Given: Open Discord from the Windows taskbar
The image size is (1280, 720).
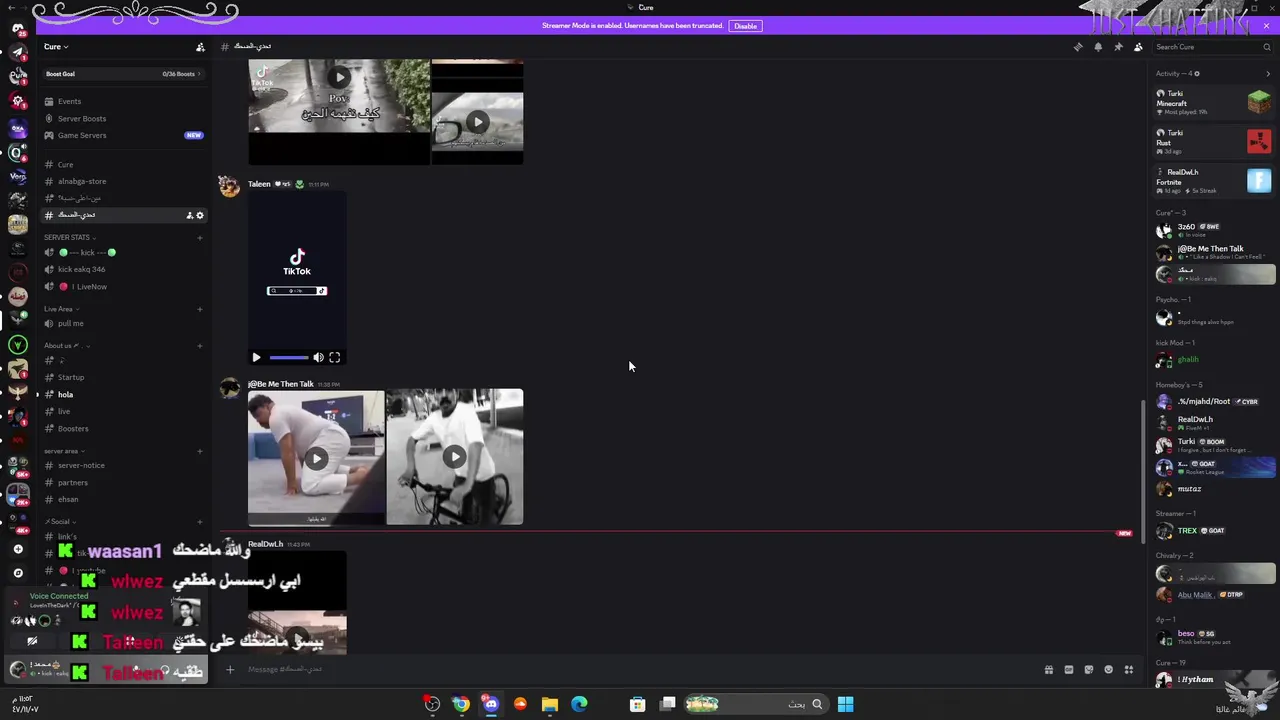Looking at the screenshot, I should [x=491, y=704].
